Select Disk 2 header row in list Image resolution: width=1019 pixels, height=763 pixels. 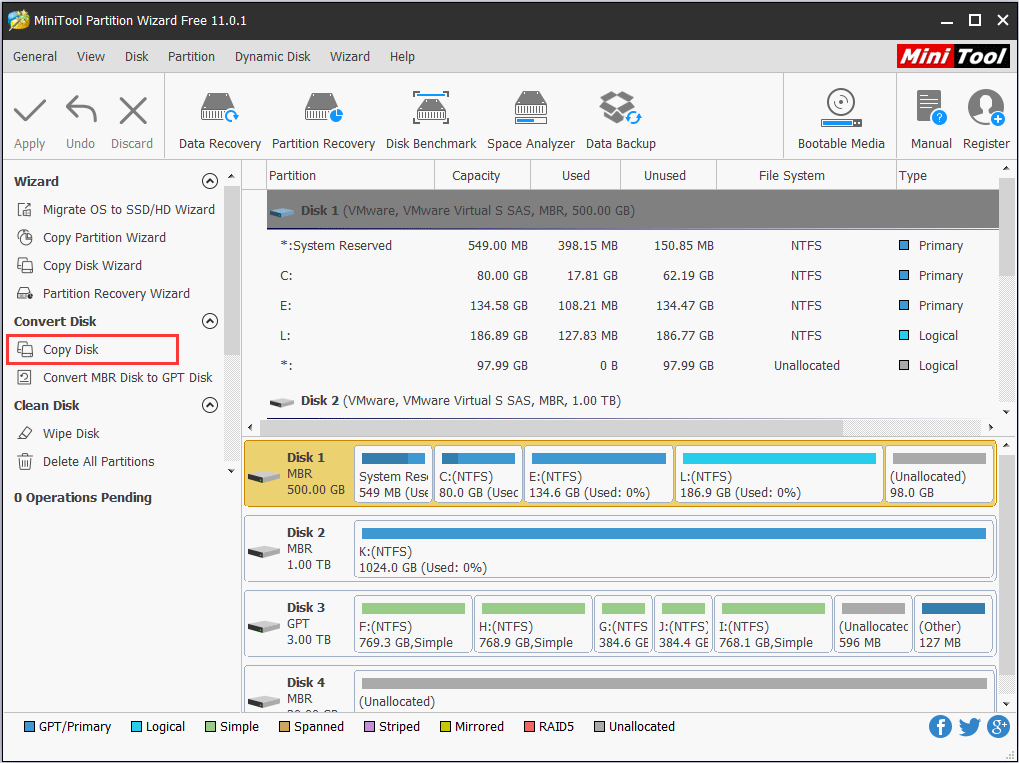[x=632, y=401]
